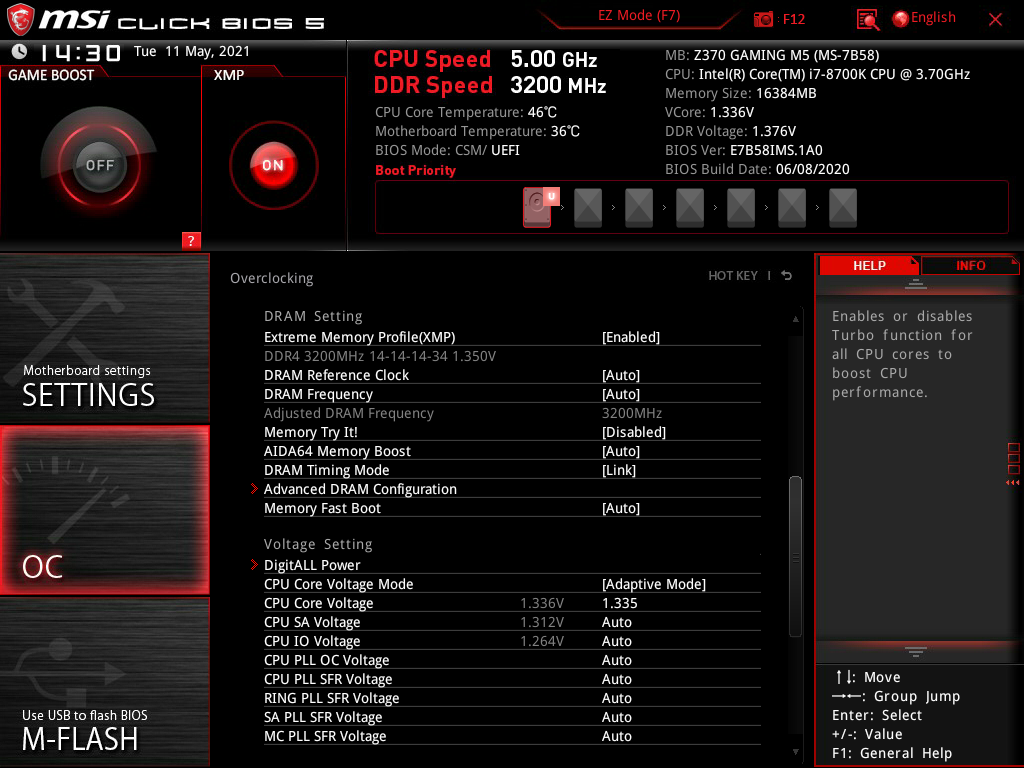Click the scrollbar down arrow
The width and height of the screenshot is (1024, 768).
[x=795, y=752]
